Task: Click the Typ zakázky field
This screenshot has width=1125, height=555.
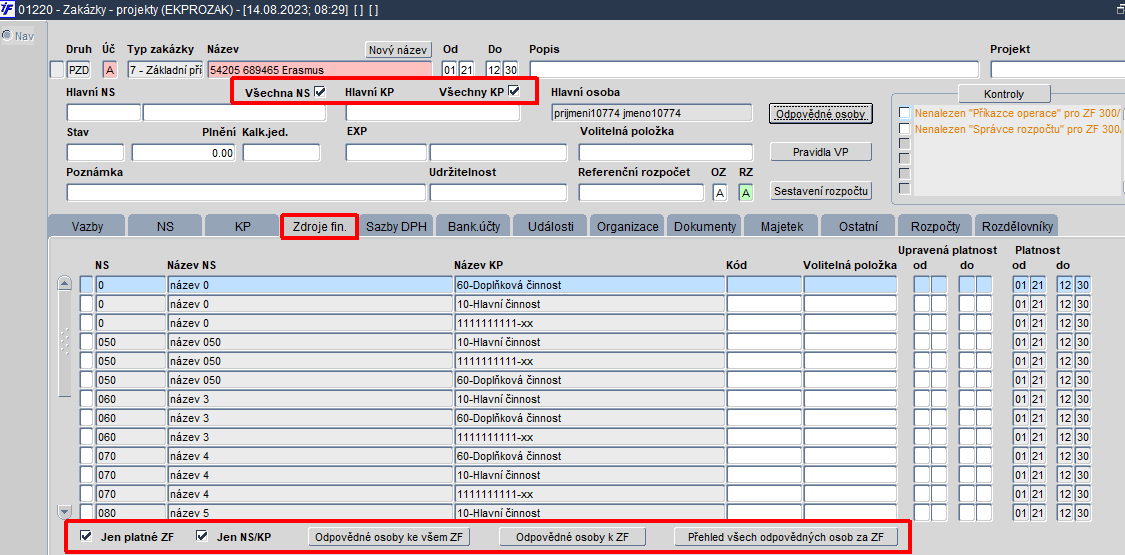Action: click(x=165, y=70)
